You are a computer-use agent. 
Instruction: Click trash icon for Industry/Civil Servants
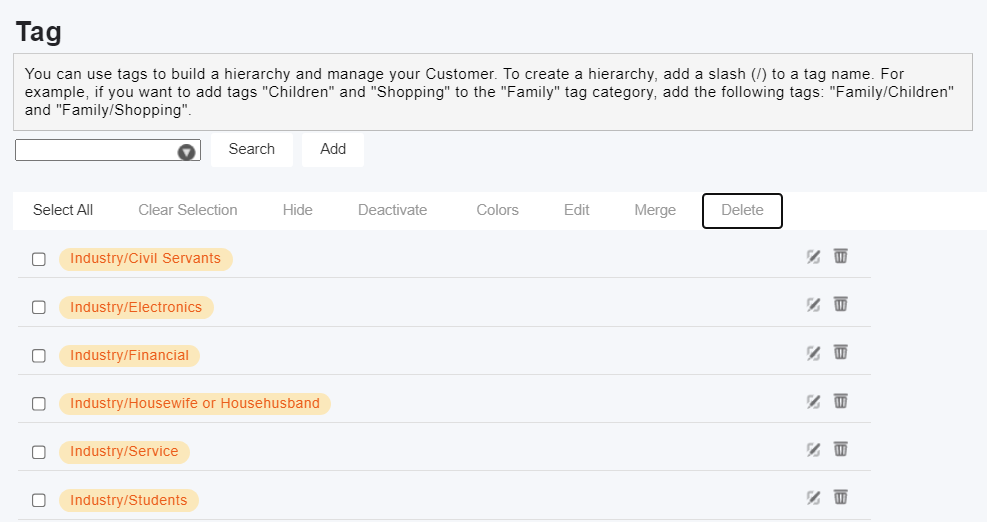(x=840, y=256)
